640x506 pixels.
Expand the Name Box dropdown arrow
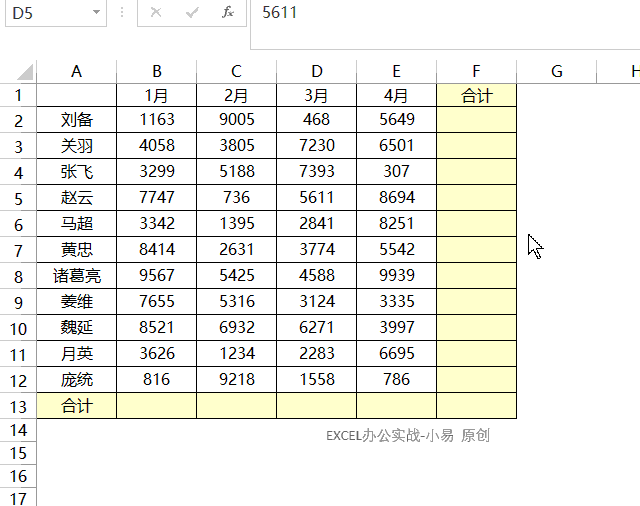(96, 12)
